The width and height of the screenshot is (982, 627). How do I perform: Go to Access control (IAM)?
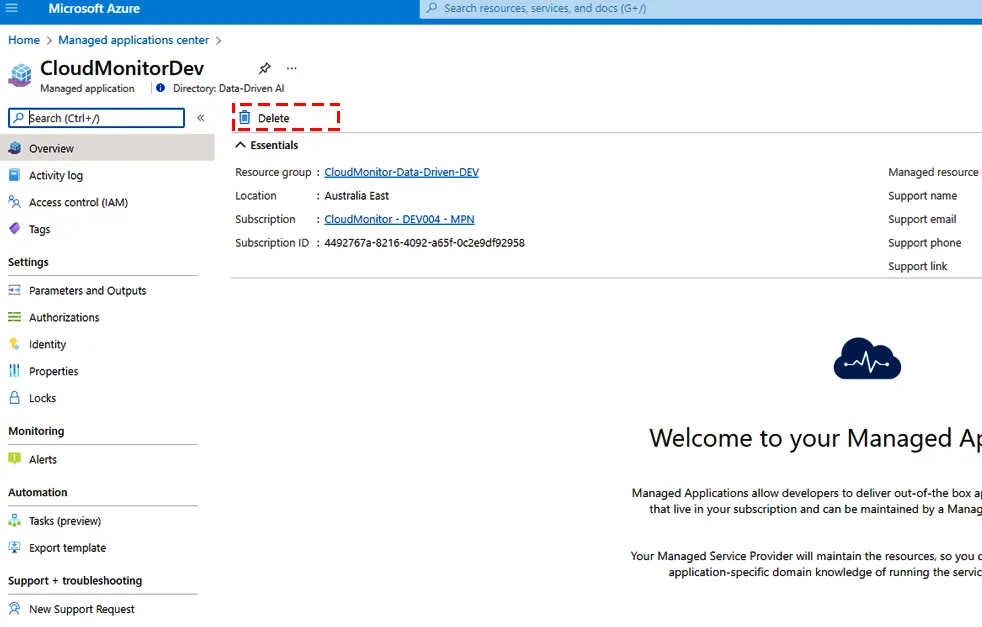tap(78, 202)
